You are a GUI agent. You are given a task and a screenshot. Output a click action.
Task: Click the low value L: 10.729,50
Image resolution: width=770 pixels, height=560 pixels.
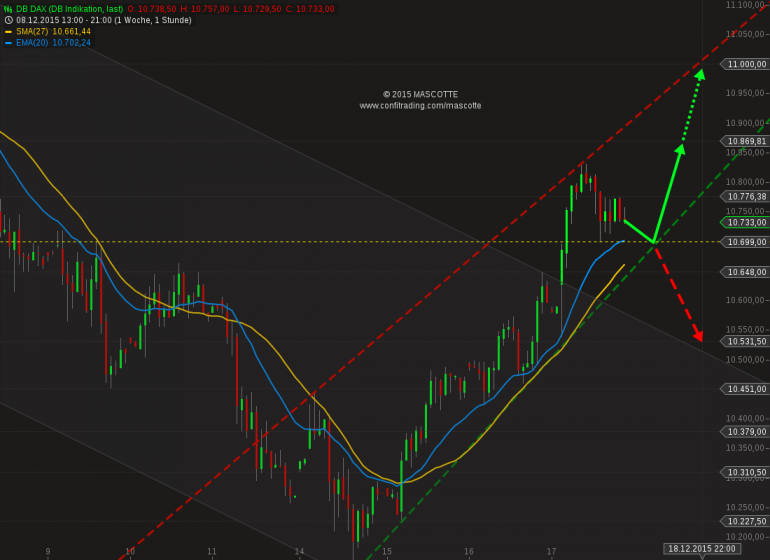coord(257,9)
